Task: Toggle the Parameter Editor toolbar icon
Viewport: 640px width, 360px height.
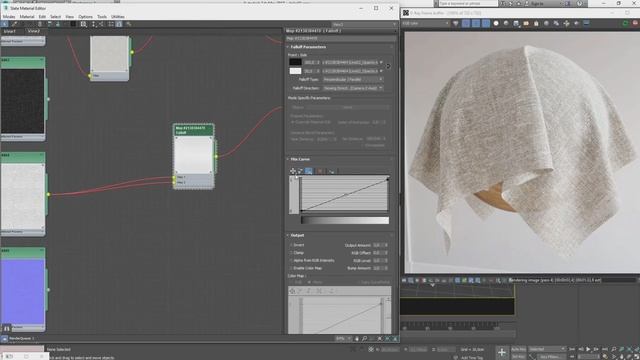Action: pos(119,24)
